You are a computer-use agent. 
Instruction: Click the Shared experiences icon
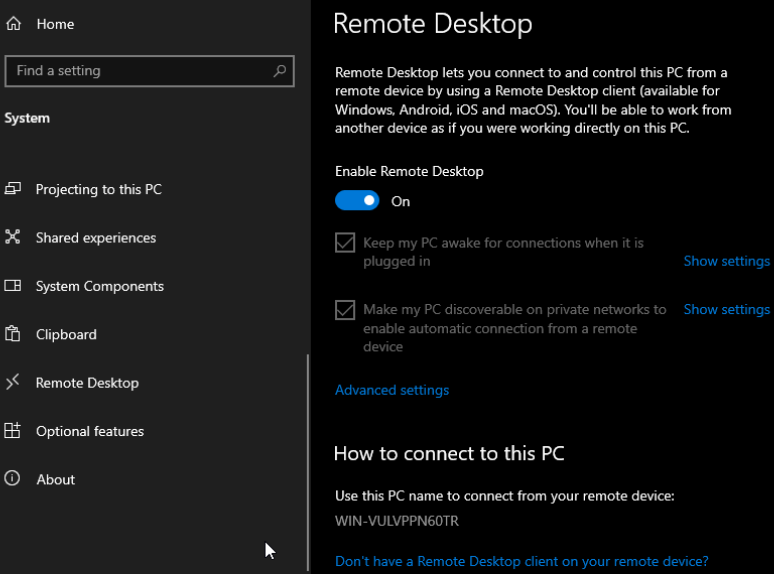13,237
